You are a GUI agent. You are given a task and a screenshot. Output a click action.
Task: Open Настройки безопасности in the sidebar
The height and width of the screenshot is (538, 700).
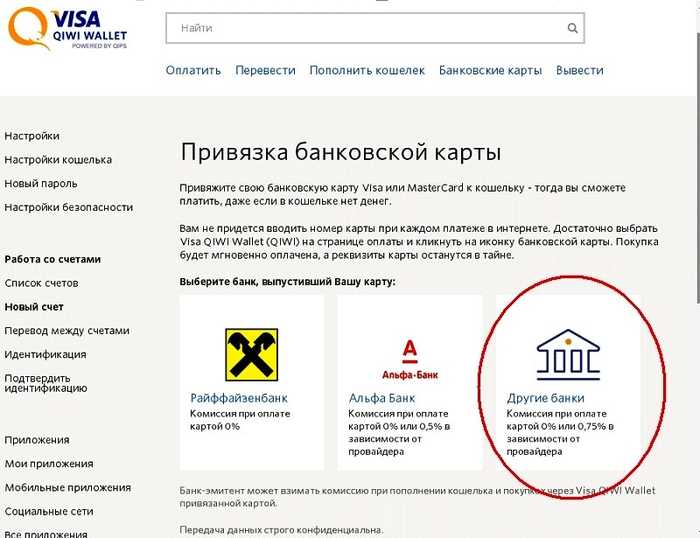[69, 208]
